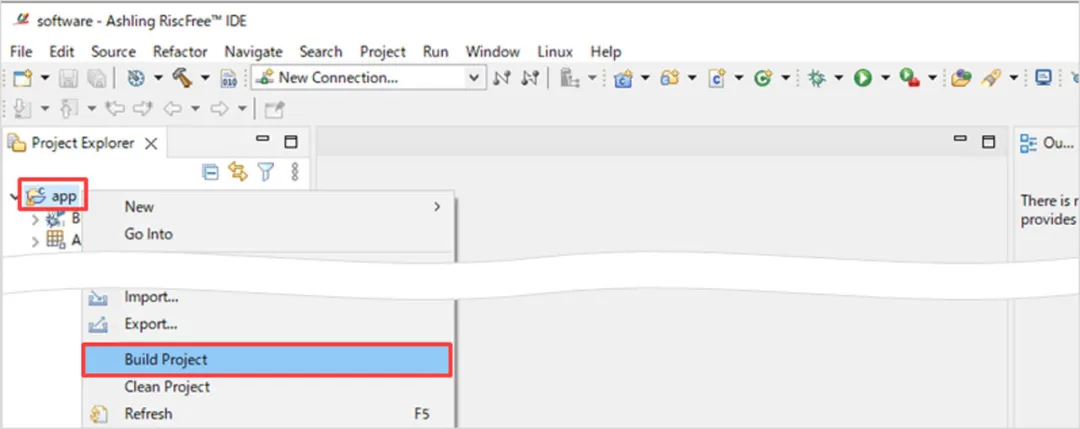Click the Save All icon
Screen dimensions: 1080x429
[x=96, y=79]
